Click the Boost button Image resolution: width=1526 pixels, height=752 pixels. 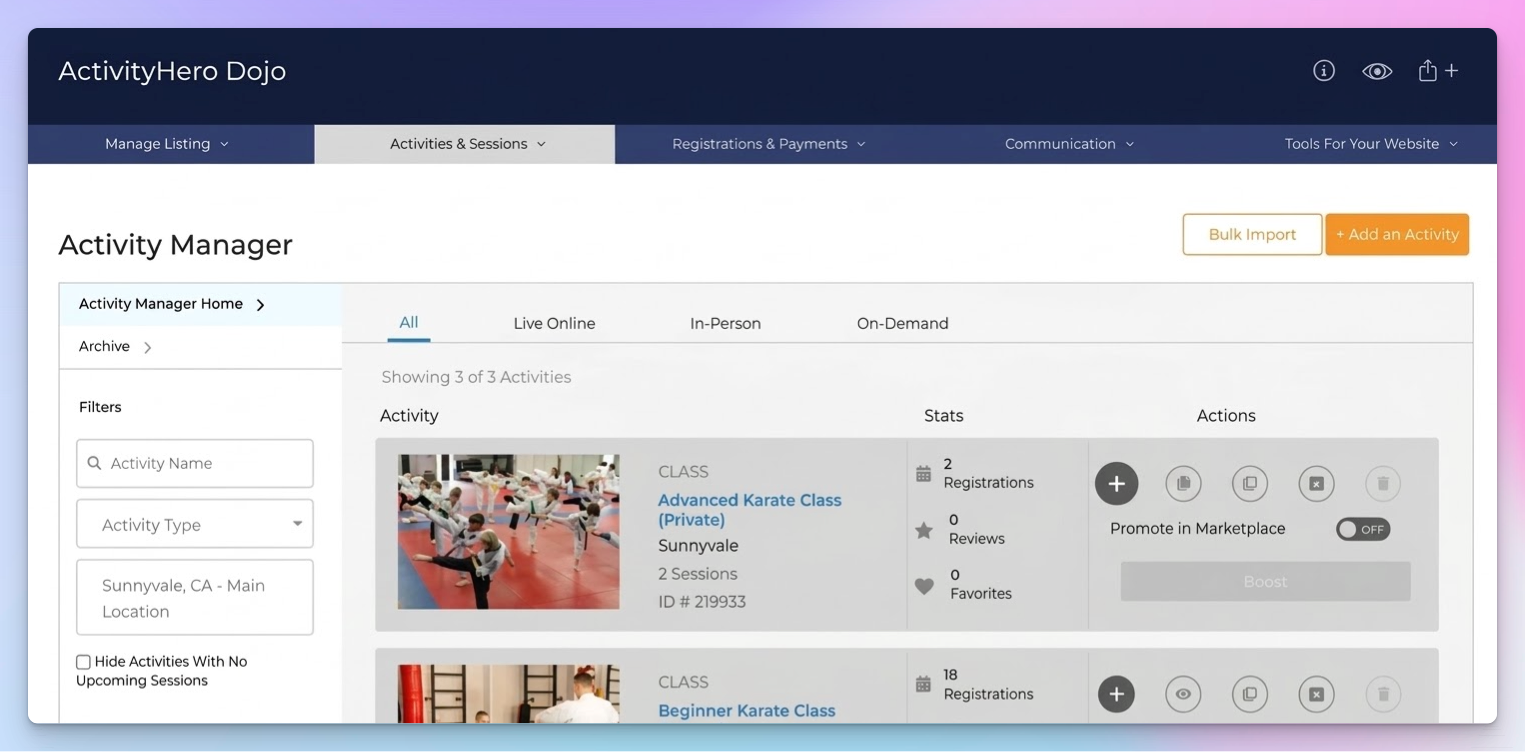(x=1265, y=581)
